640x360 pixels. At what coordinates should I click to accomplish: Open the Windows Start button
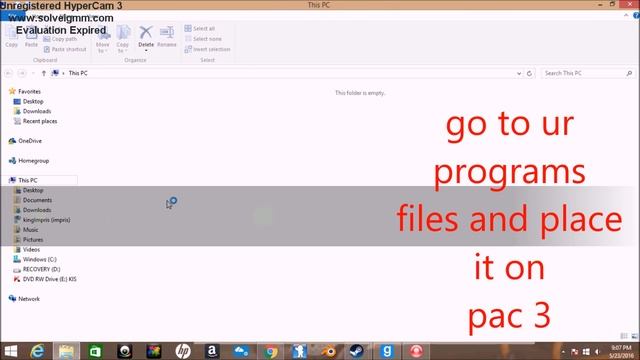pos(11,351)
